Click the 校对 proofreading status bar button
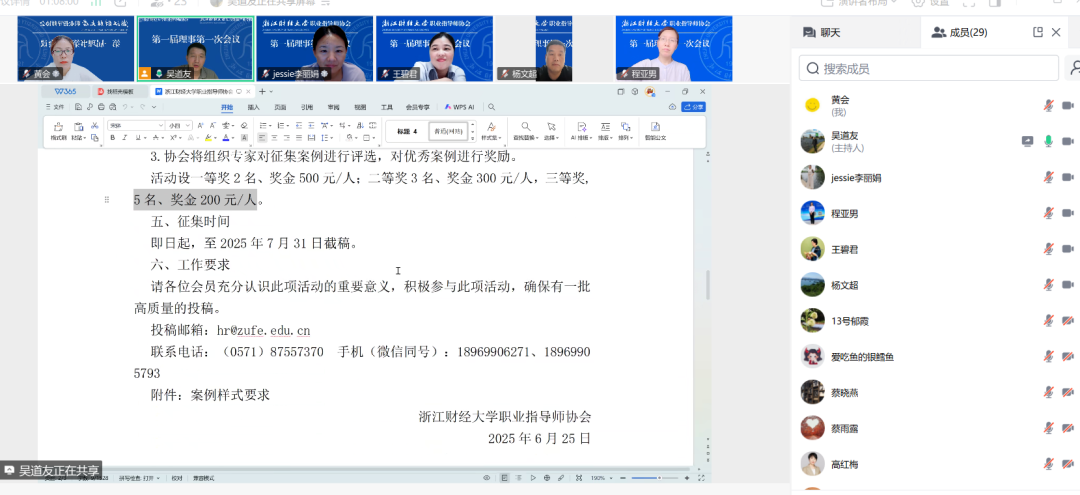This screenshot has height=495, width=1080. (x=177, y=478)
